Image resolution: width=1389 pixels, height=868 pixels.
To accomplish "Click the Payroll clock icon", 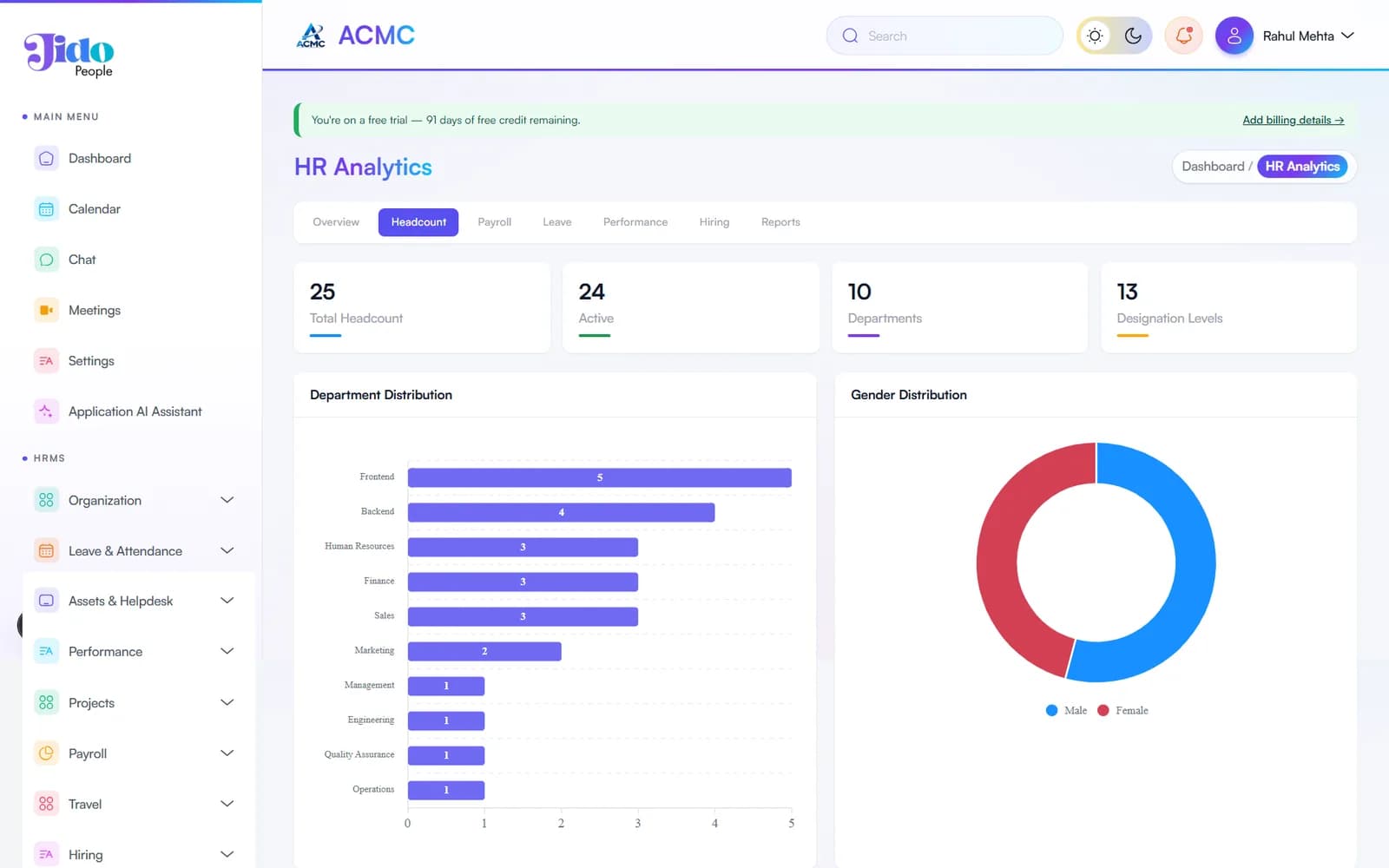I will point(46,753).
